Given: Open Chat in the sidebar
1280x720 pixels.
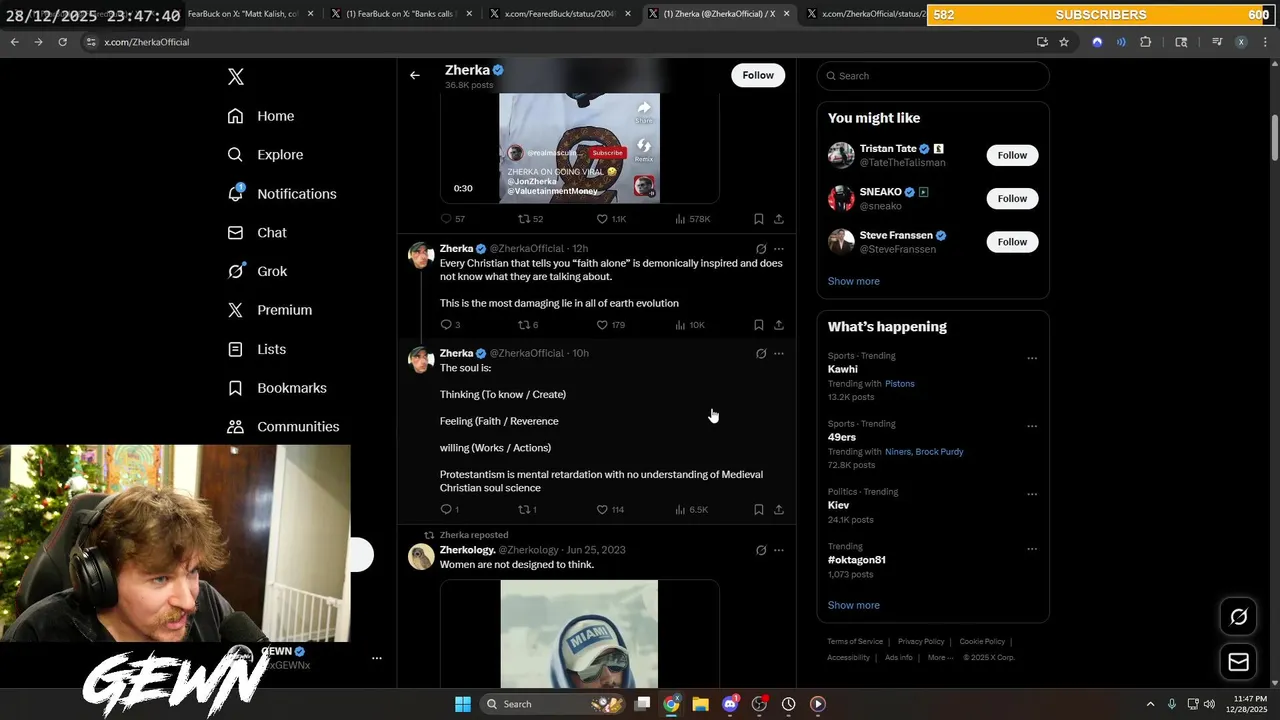Looking at the screenshot, I should coord(257,232).
